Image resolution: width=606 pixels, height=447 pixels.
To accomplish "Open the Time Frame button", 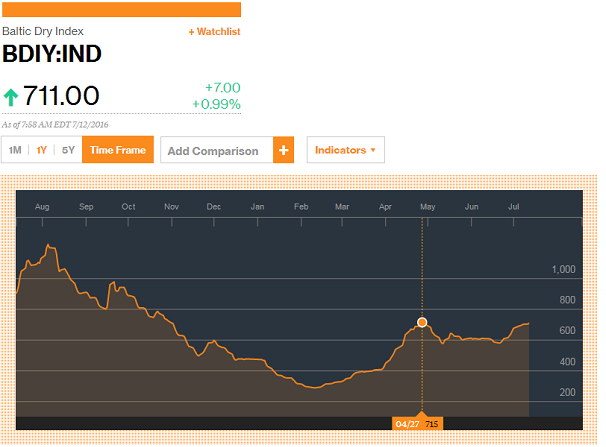I will tap(118, 150).
